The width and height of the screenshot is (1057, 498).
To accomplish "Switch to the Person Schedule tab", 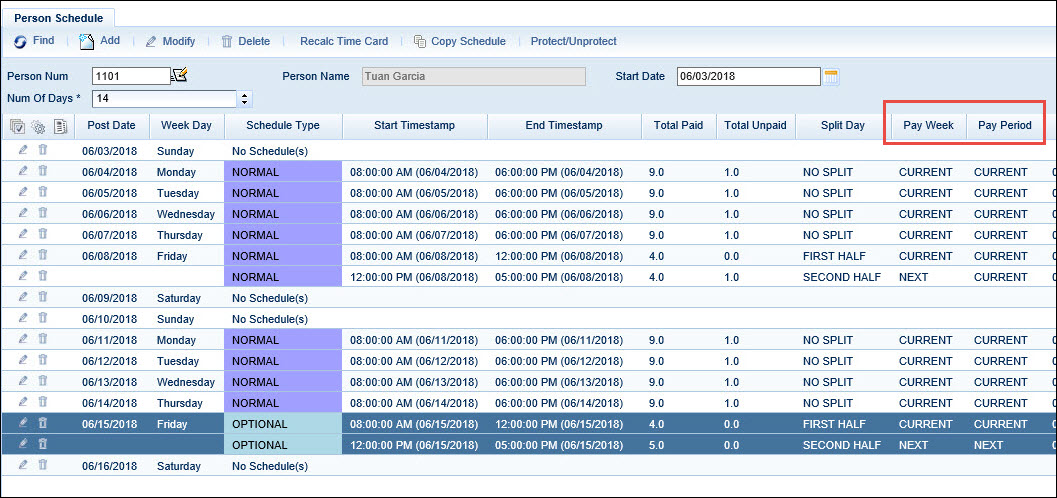I will coord(59,18).
